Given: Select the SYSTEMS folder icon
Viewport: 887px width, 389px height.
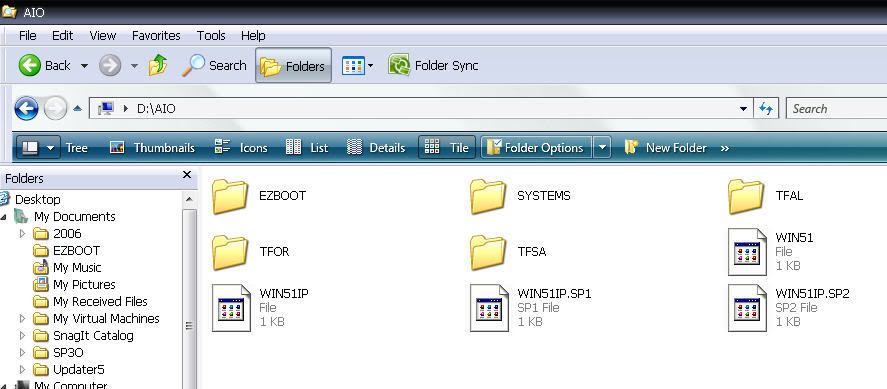Looking at the screenshot, I should (x=488, y=196).
